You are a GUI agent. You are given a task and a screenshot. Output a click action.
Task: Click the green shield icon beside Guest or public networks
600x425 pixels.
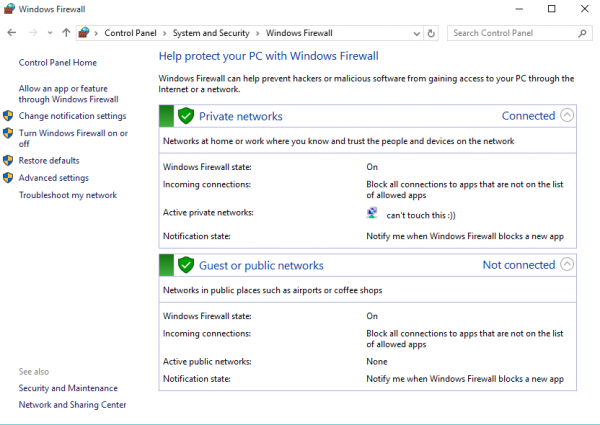click(185, 265)
